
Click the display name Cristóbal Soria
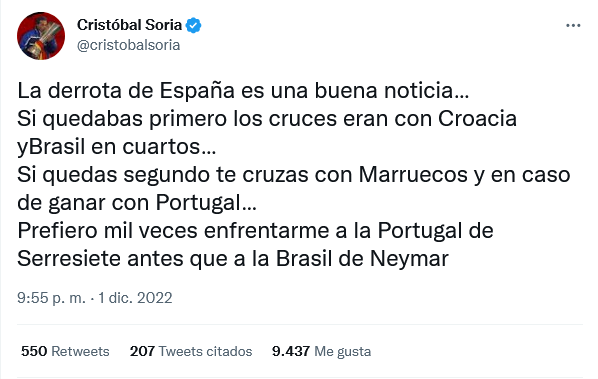129,25
